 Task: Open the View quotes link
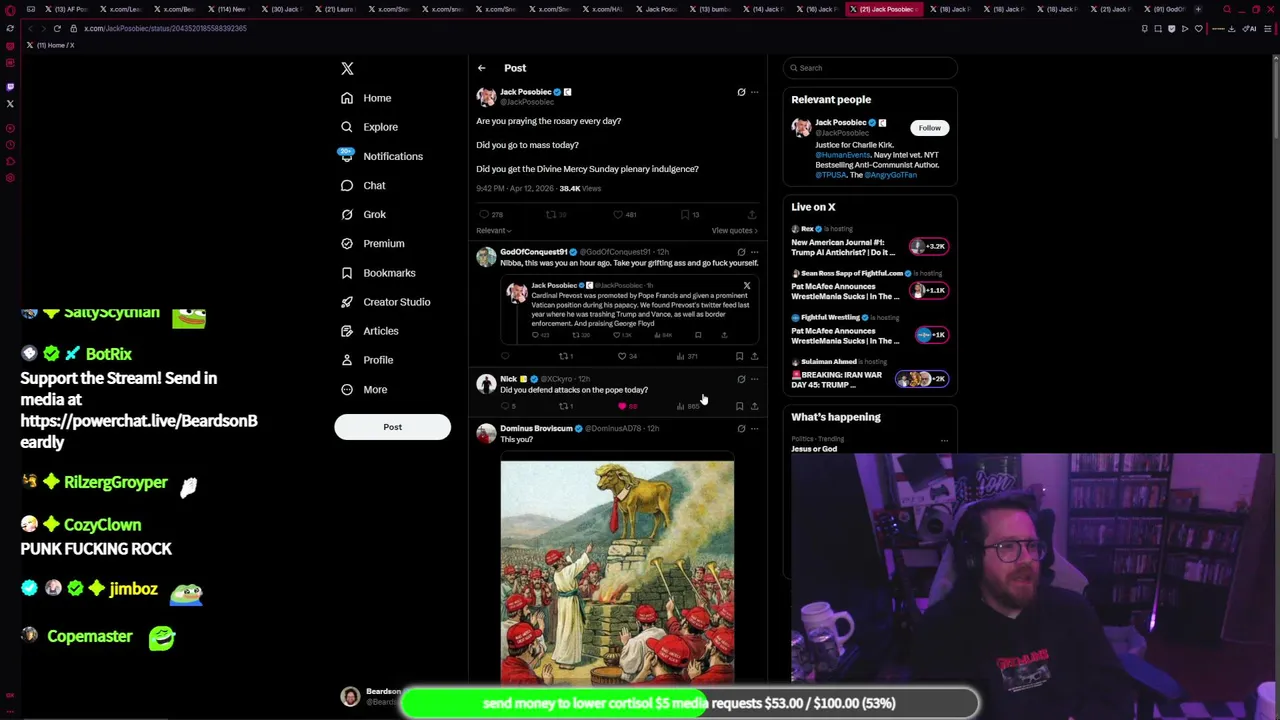(x=734, y=231)
